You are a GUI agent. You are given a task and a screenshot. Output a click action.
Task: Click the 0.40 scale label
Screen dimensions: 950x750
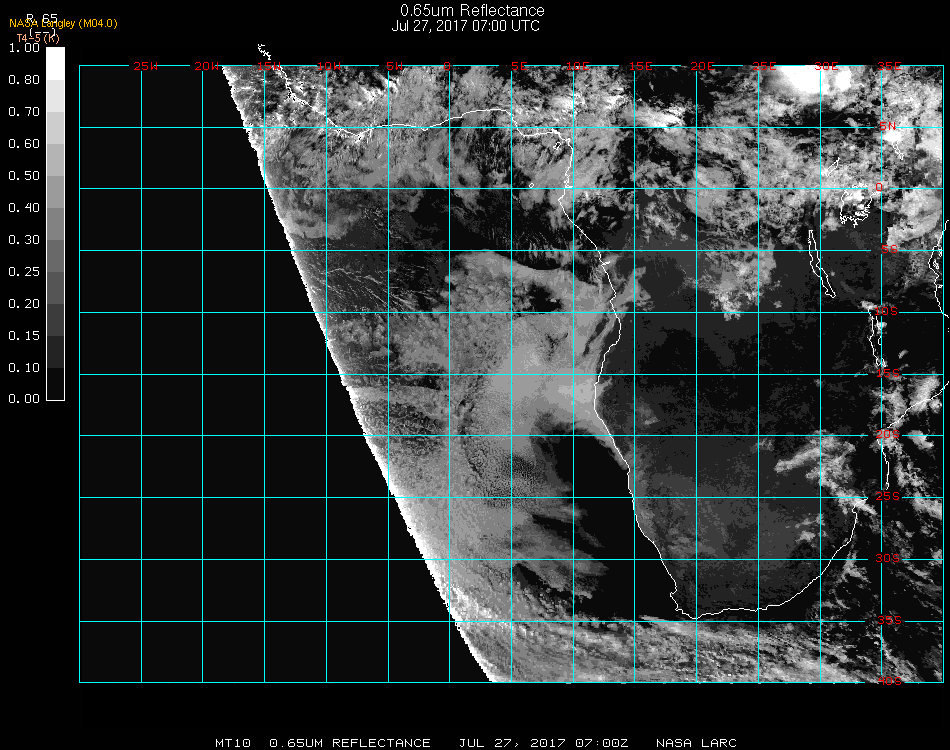24,208
